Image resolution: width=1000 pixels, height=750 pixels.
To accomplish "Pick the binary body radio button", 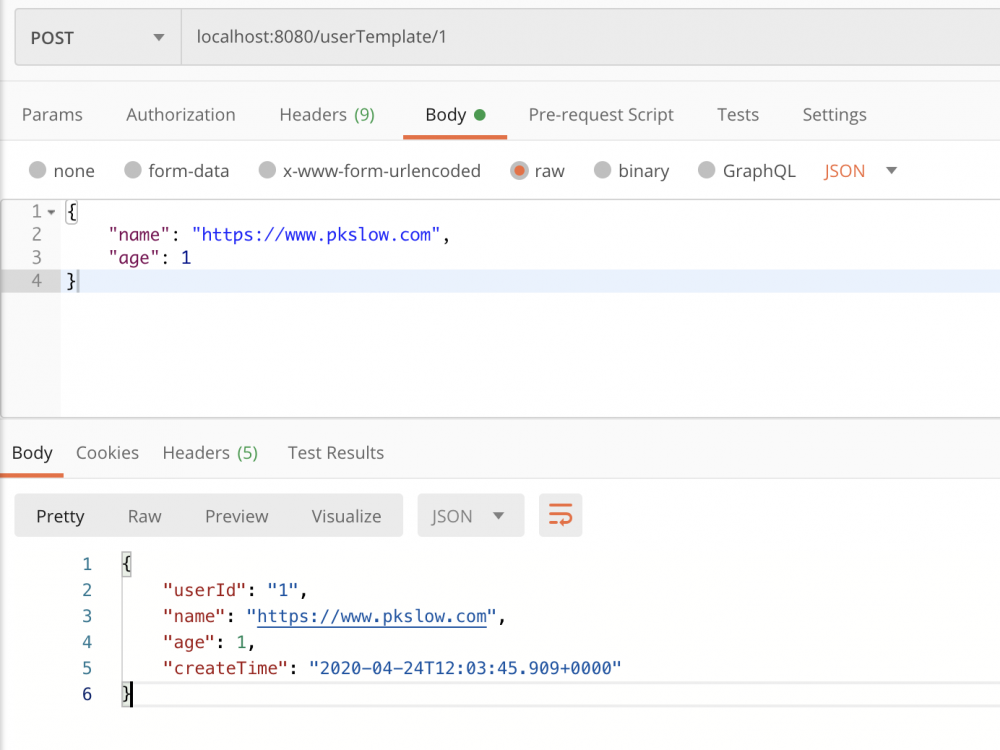I will (x=603, y=171).
